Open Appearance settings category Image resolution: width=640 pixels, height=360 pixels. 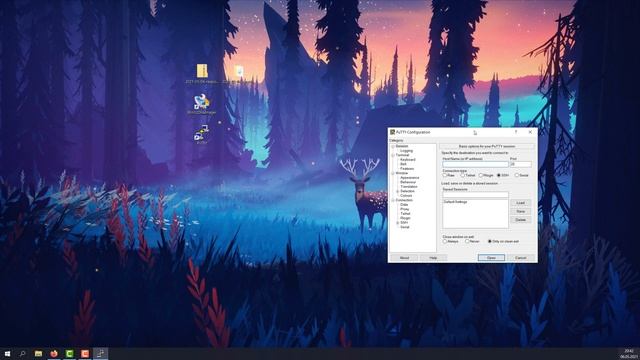(x=409, y=178)
